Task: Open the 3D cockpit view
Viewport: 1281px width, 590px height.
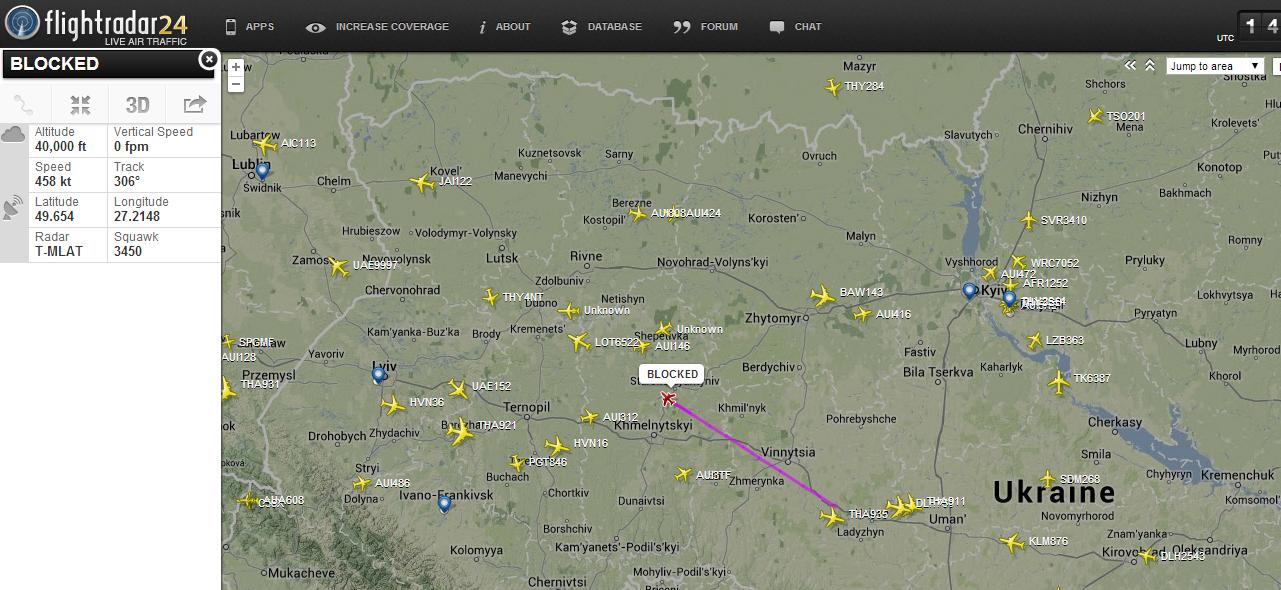Action: pos(137,104)
